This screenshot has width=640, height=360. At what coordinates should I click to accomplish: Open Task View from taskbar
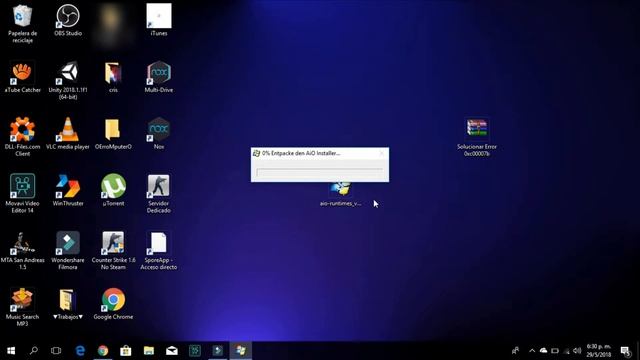click(56, 350)
